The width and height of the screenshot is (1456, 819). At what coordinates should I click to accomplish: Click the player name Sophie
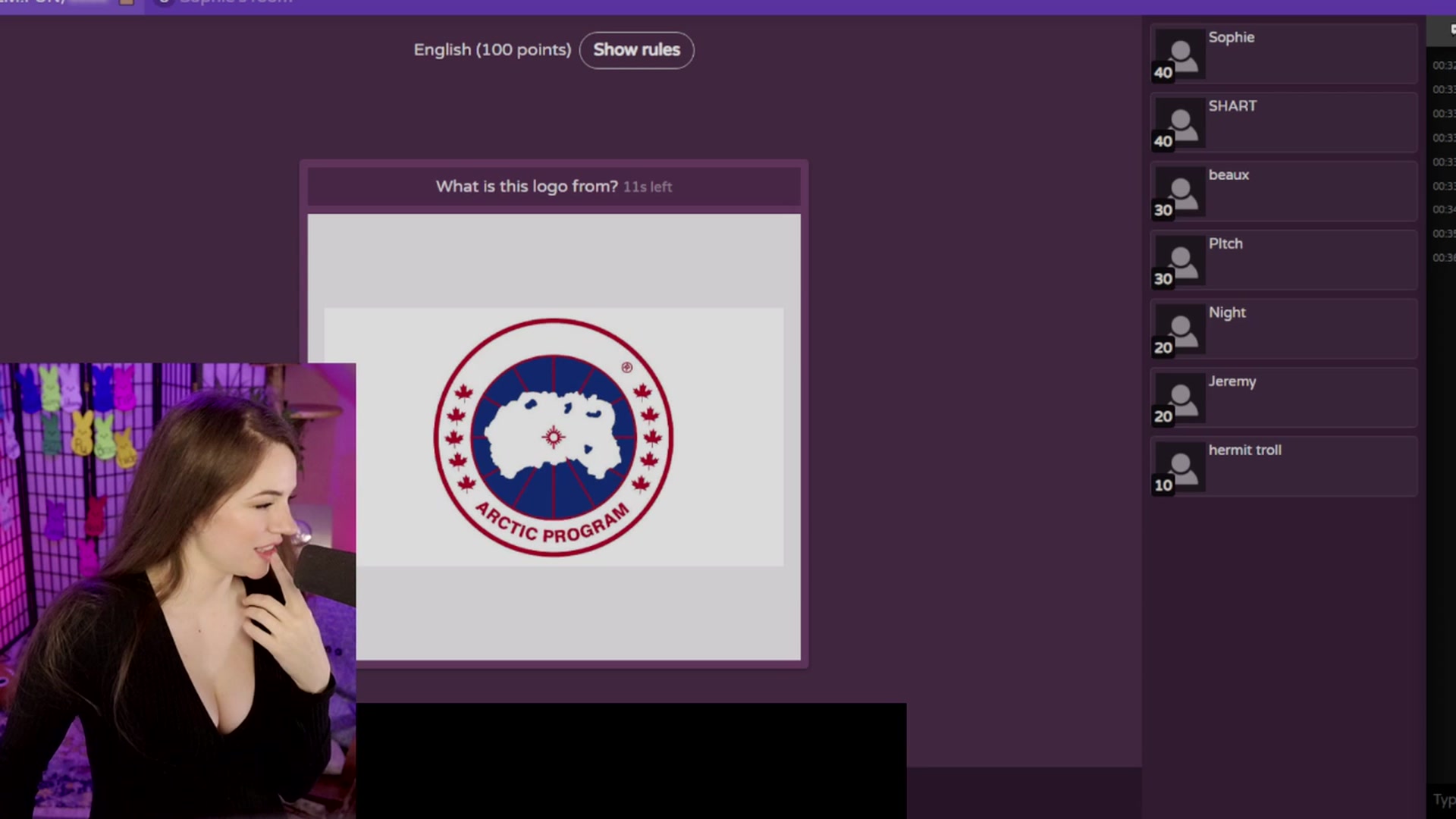point(1231,38)
